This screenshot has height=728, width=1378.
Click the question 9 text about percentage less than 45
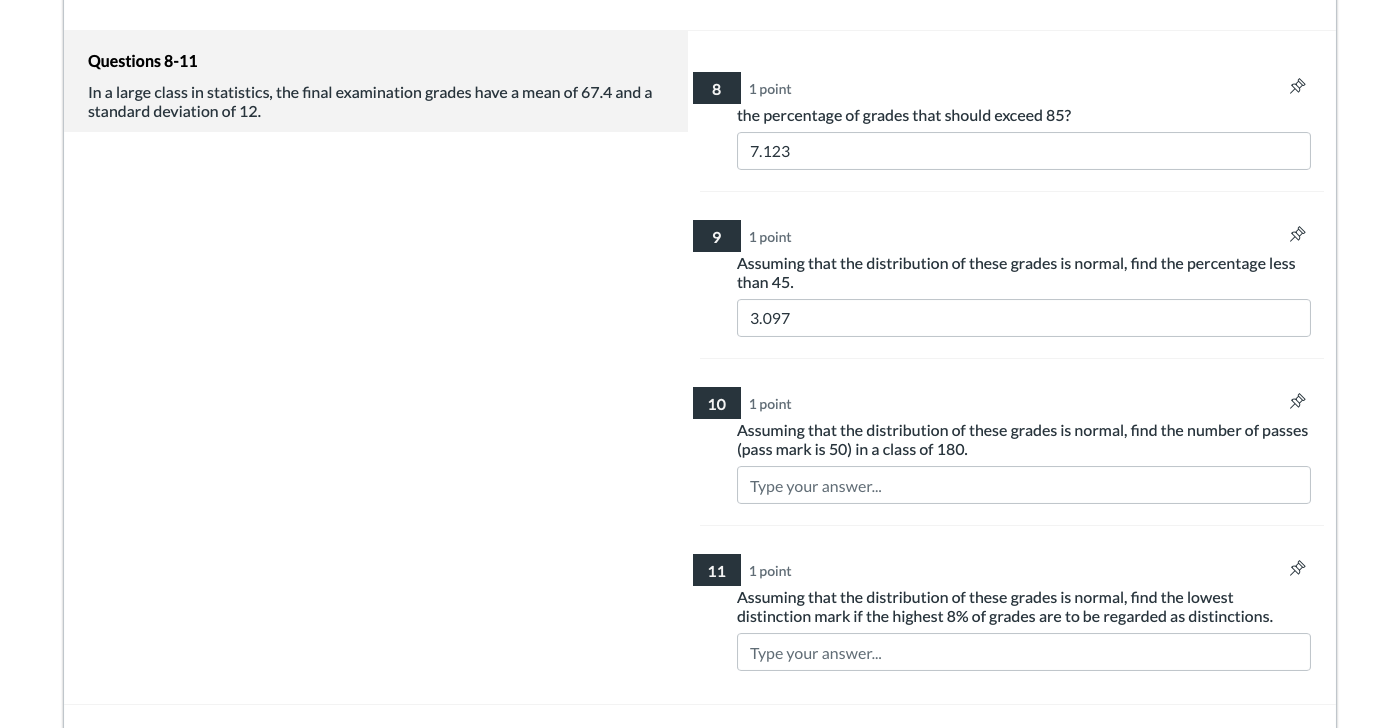[x=1016, y=272]
